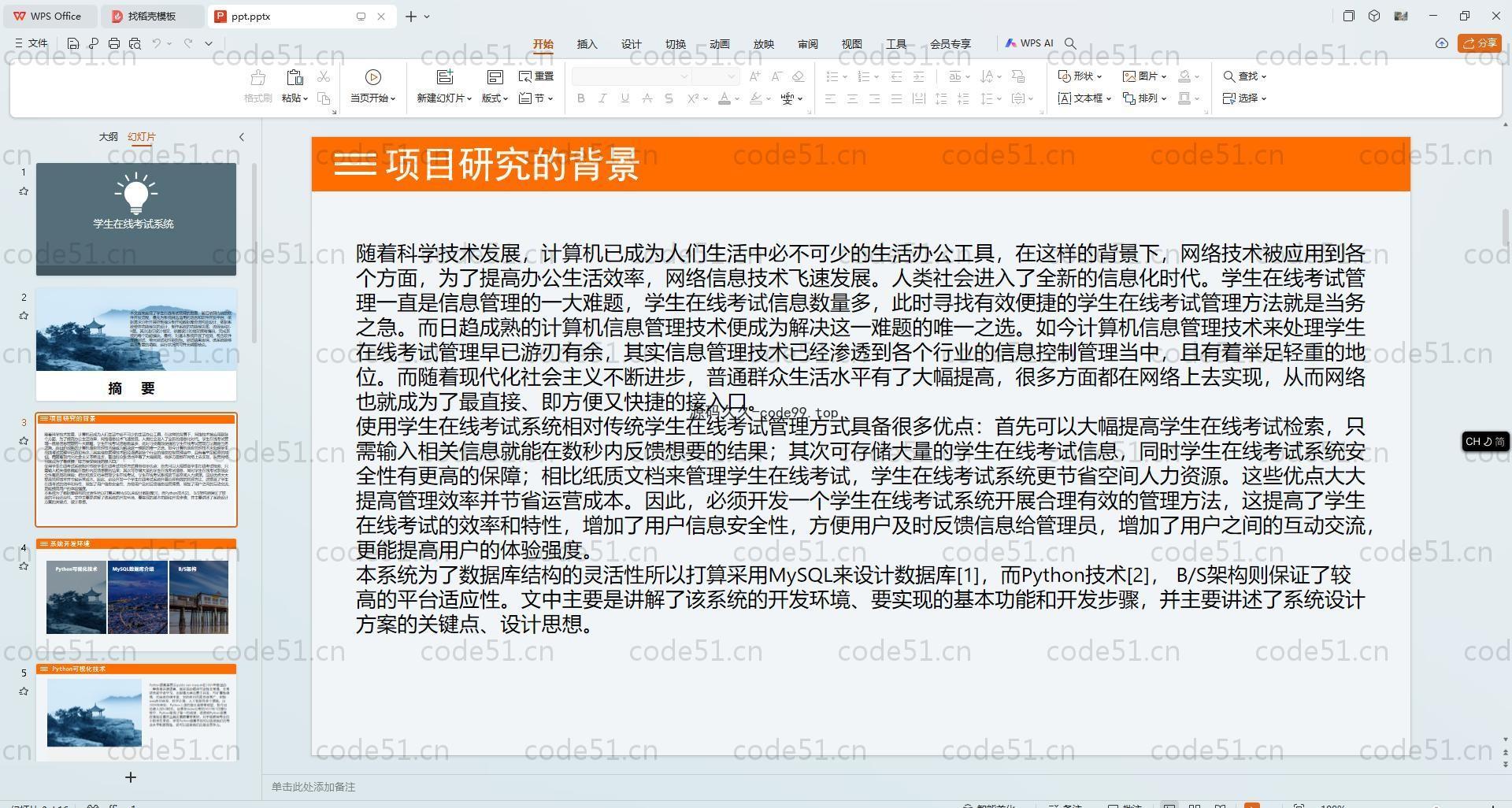Toggle Strikethrough formatting
This screenshot has height=808, width=1512.
(x=647, y=98)
